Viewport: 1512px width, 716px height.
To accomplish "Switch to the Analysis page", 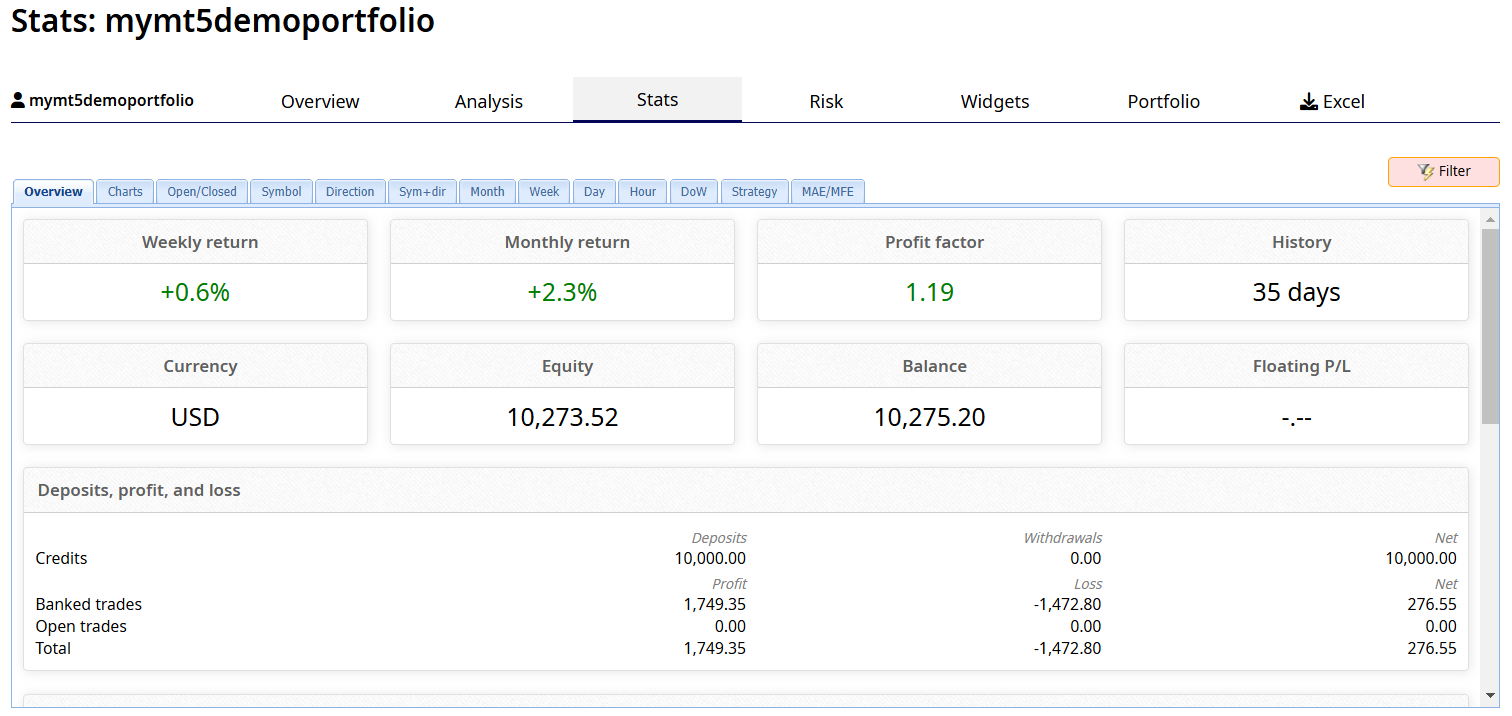I will coord(489,101).
